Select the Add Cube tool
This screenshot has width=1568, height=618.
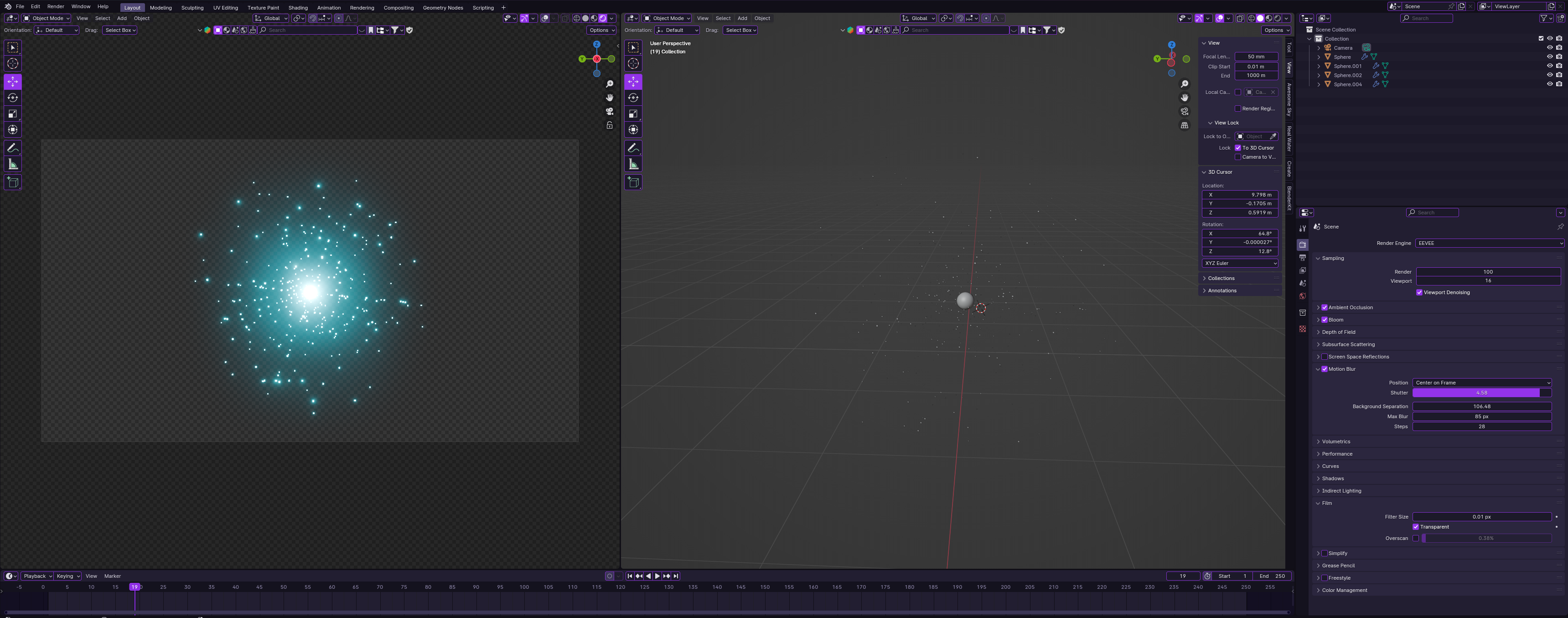click(12, 182)
